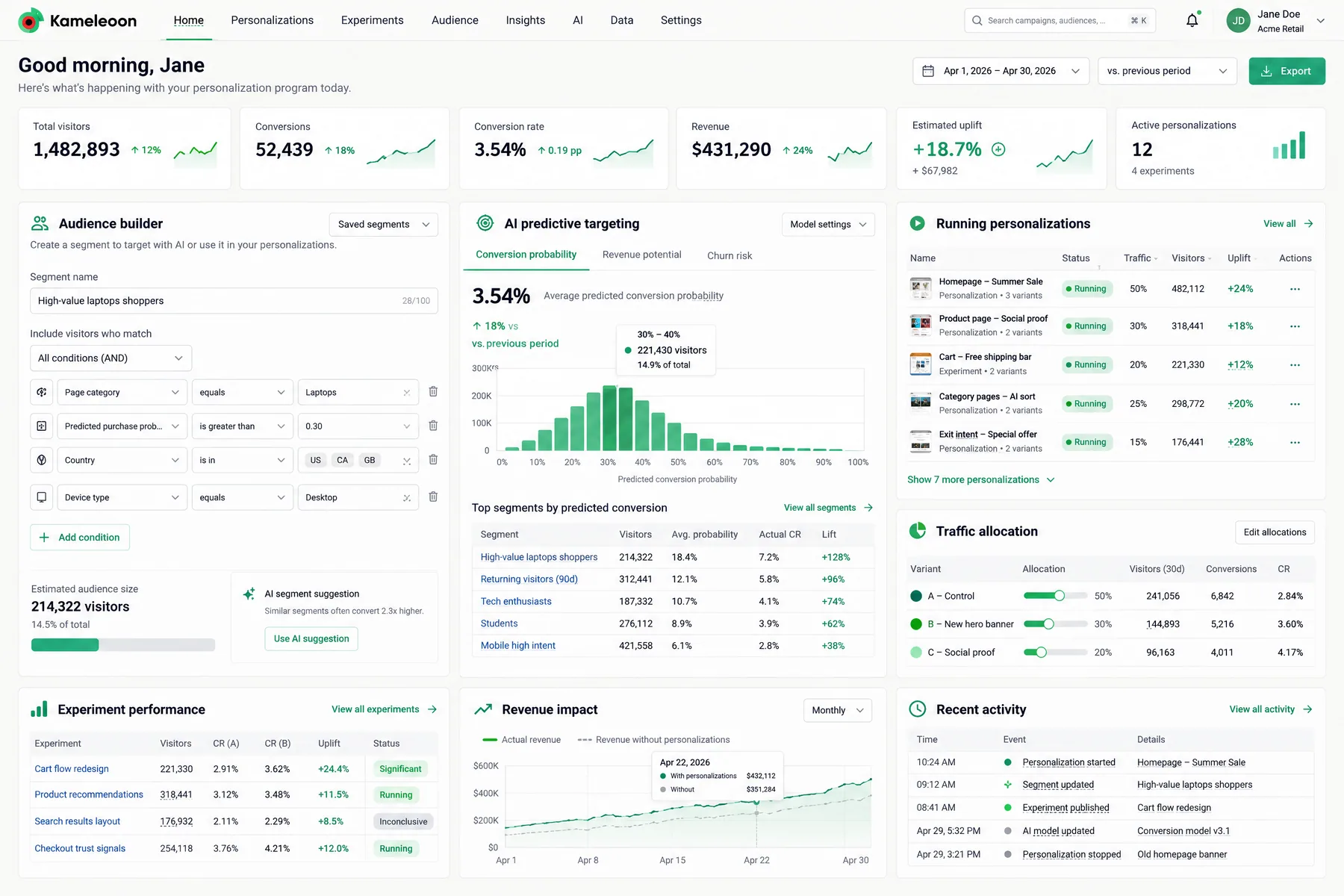
Task: Open the vs. previous period dropdown
Action: tap(1167, 71)
